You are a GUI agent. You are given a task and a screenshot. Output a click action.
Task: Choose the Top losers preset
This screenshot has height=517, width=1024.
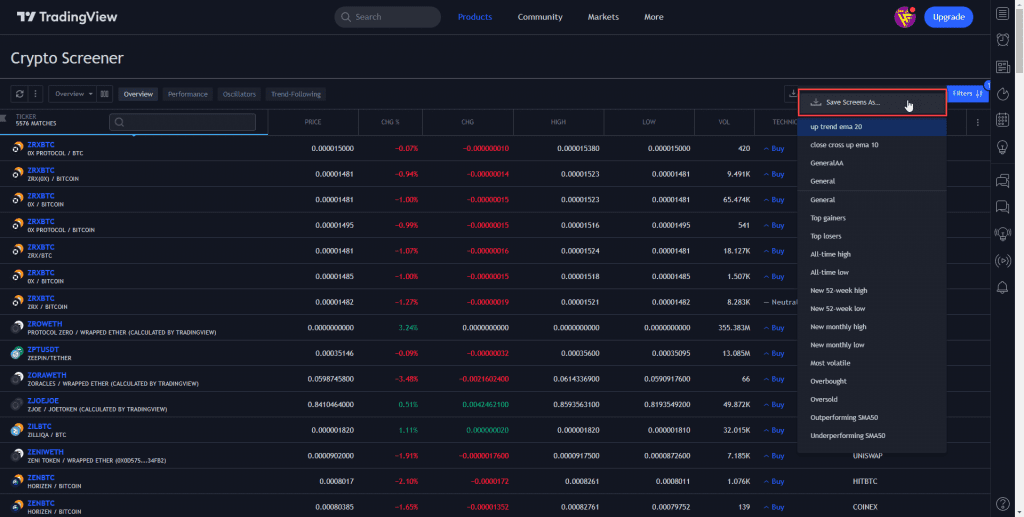(x=872, y=236)
